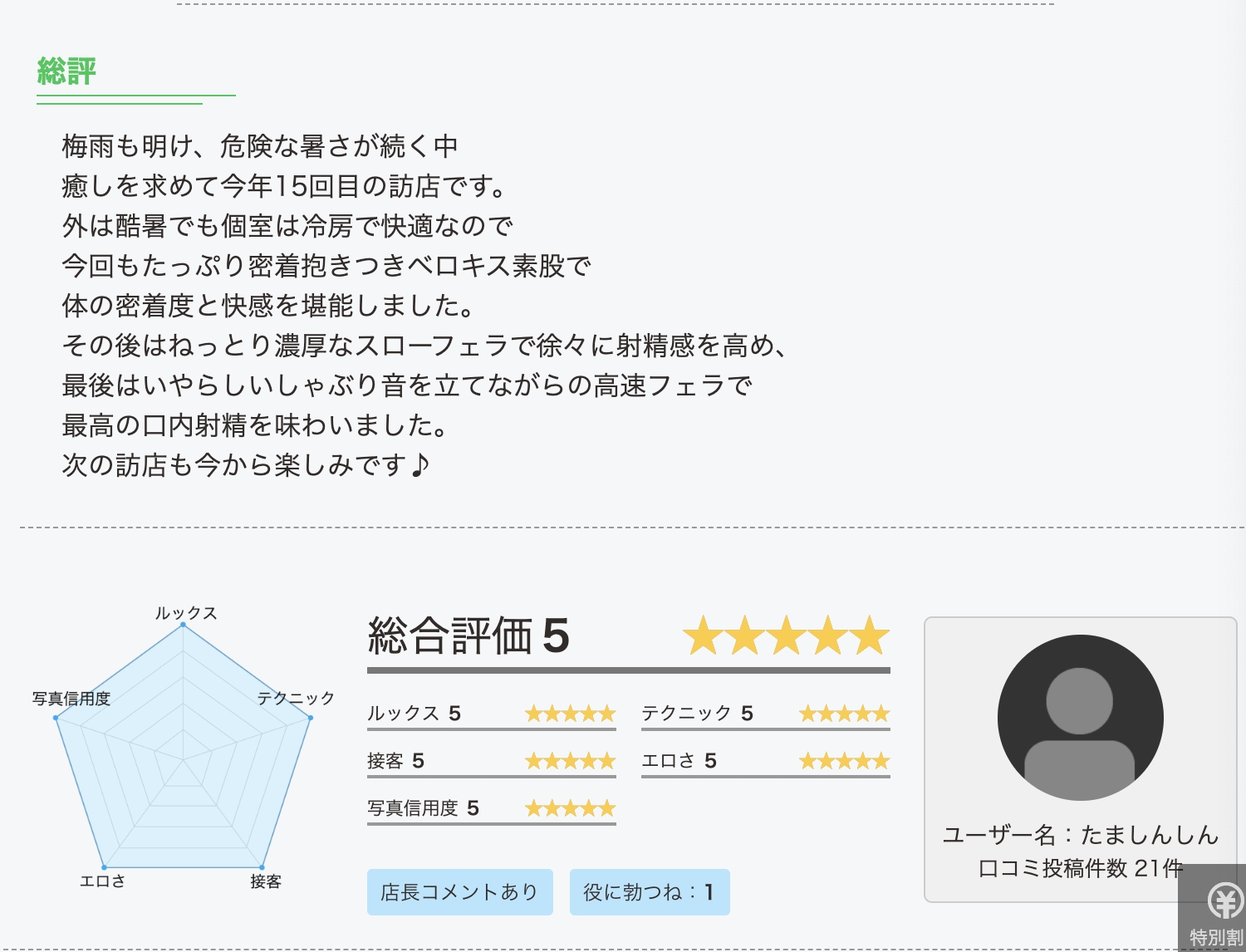
Task: Click the ルックス star rating row
Action: tap(492, 714)
